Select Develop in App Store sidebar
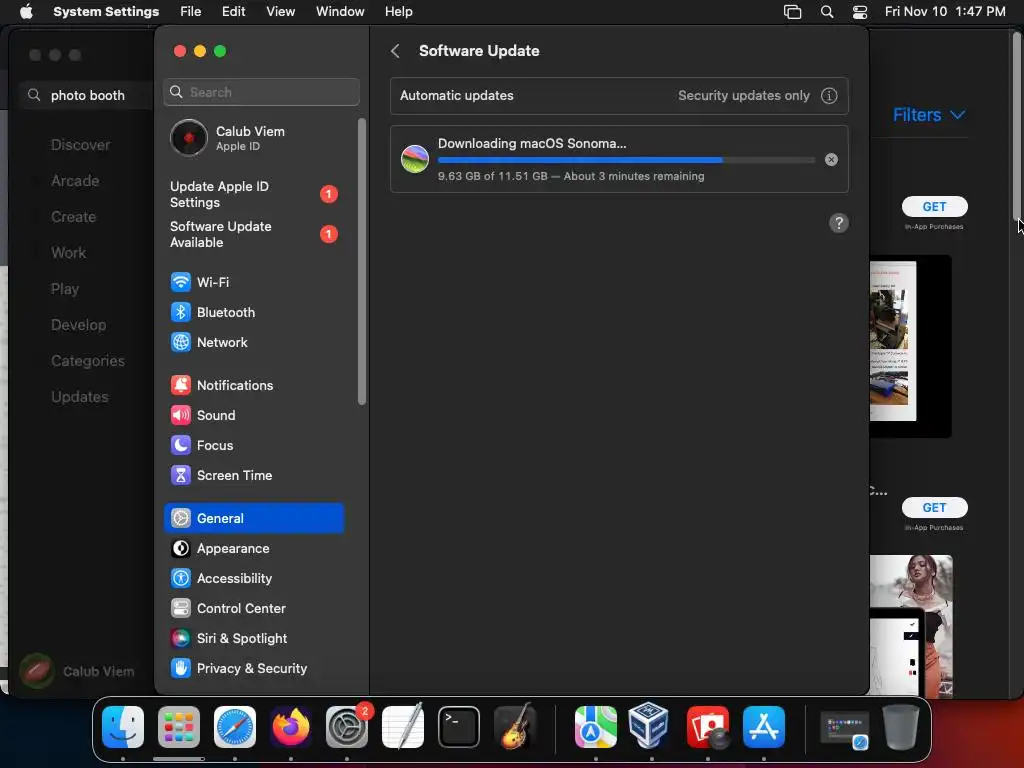Image resolution: width=1024 pixels, height=768 pixels. 78,325
